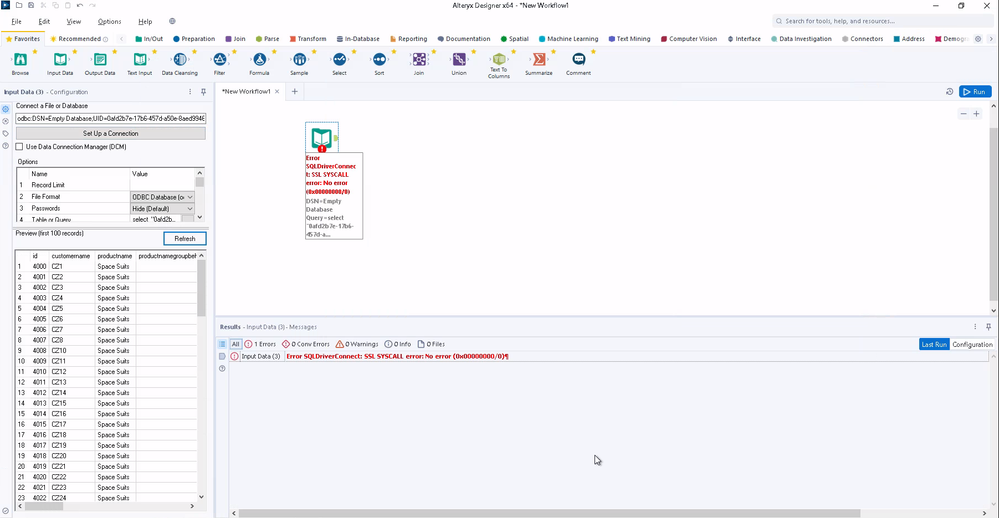The width and height of the screenshot is (999, 518).
Task: Open the annotation tag sidebar icon
Action: [x=6, y=134]
